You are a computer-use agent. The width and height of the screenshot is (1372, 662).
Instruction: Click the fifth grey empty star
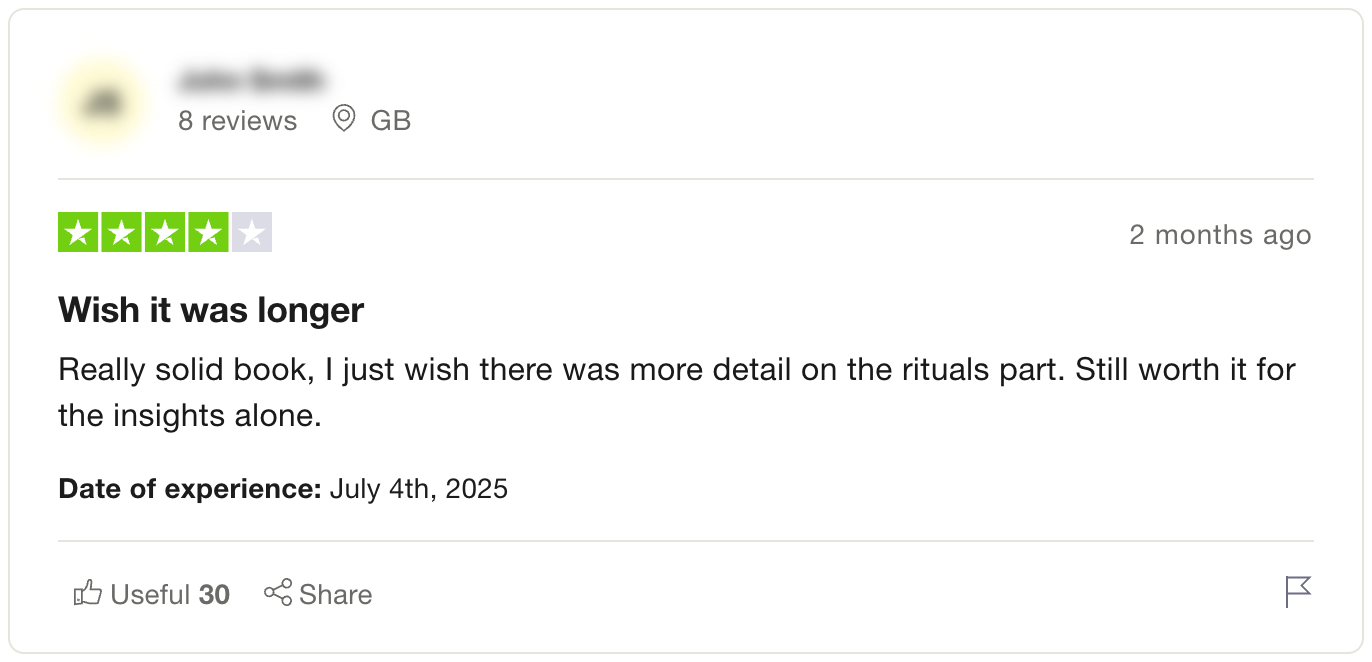coord(251,233)
